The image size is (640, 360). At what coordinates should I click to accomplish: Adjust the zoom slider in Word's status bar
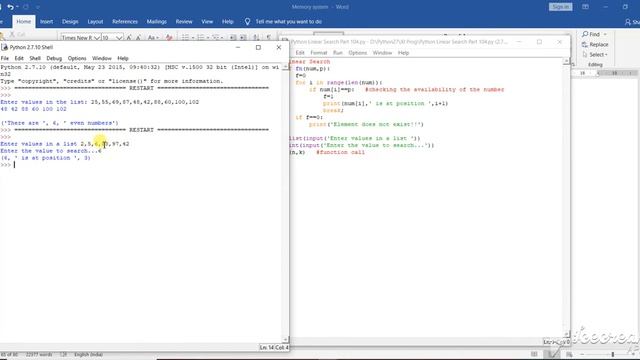coord(612,355)
